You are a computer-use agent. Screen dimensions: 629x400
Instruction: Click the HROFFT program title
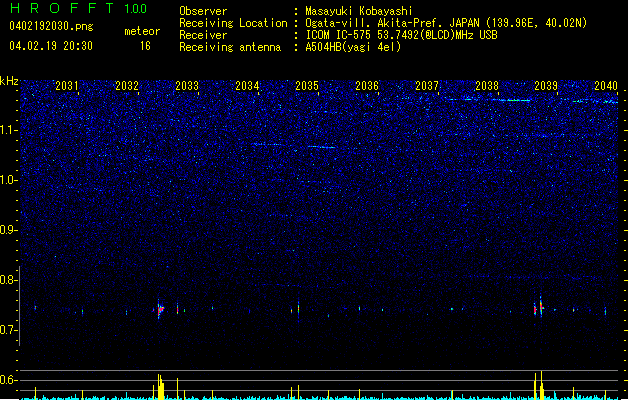coord(62,8)
